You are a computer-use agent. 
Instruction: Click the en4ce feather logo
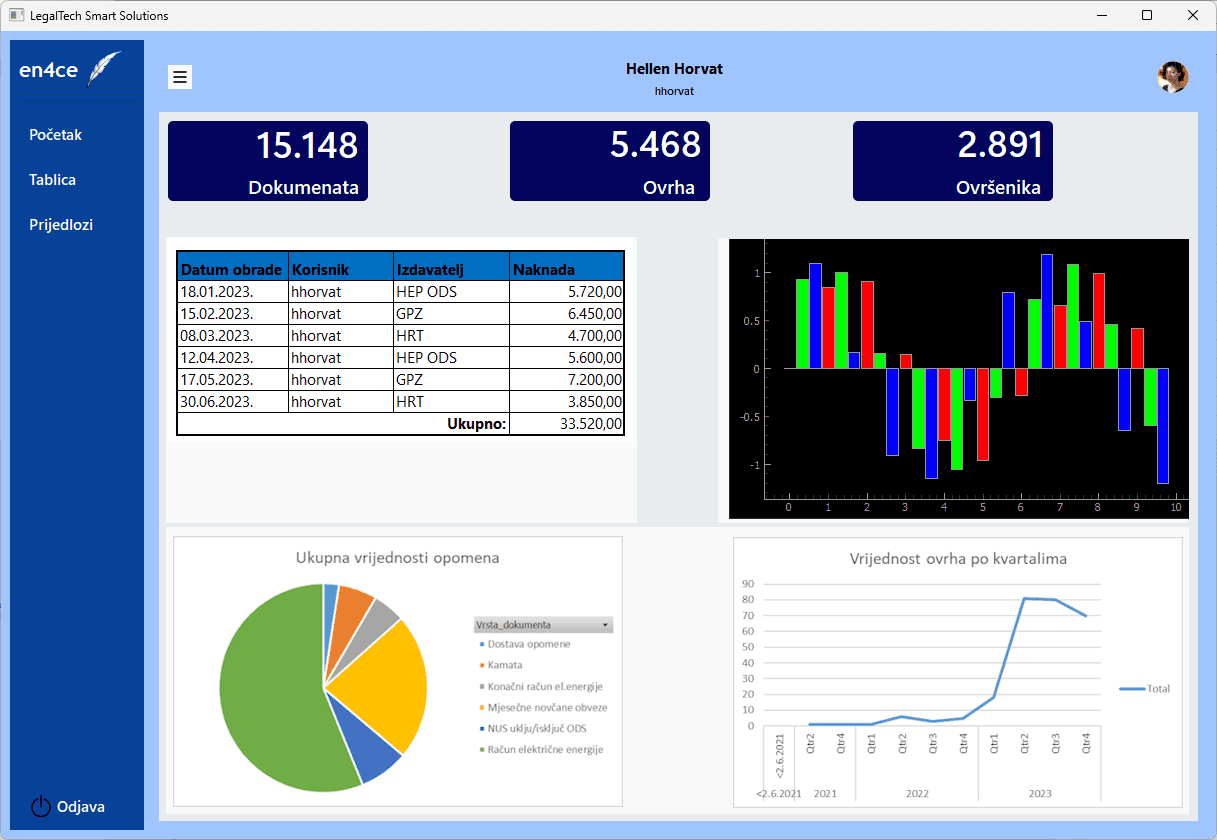pyautogui.click(x=104, y=69)
